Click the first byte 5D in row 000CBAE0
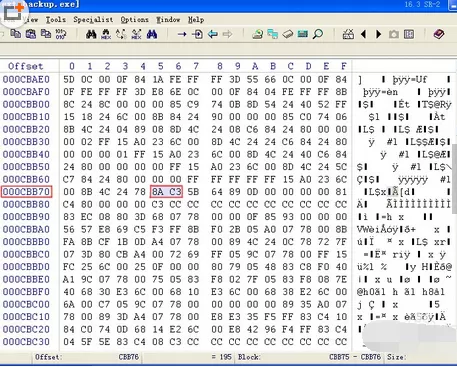This screenshot has width=457, height=374. (69, 79)
